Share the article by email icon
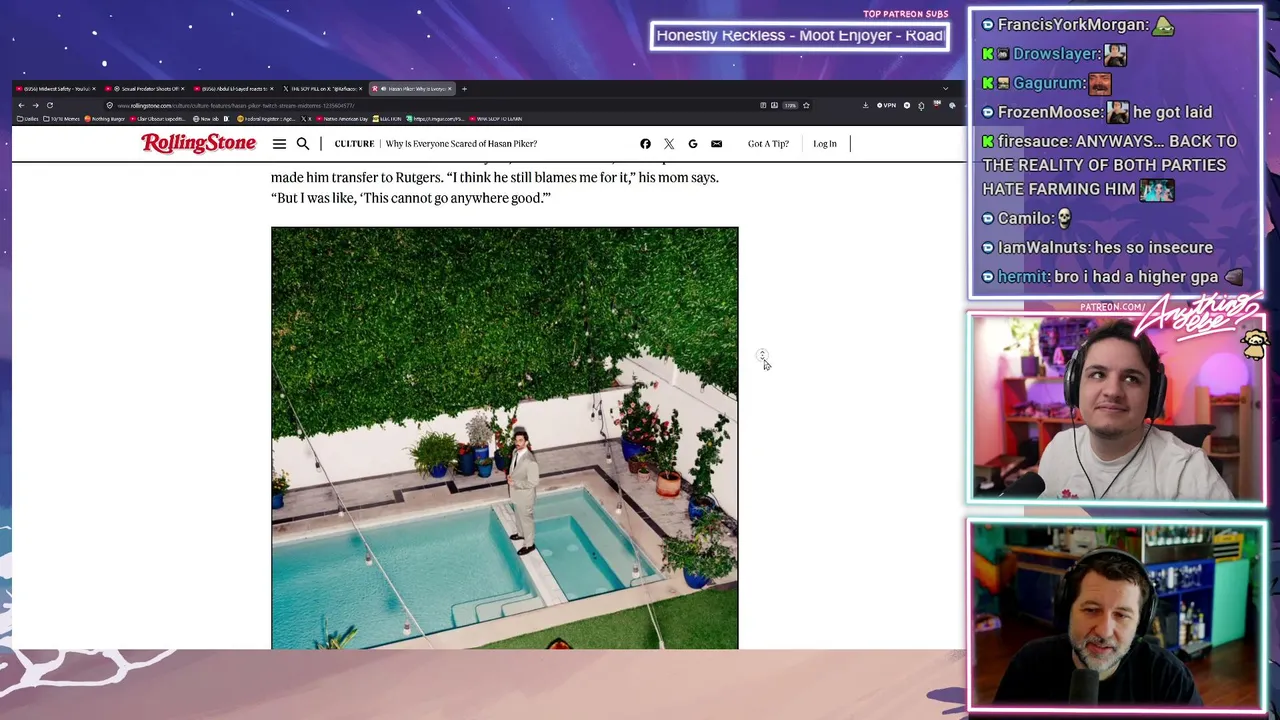The image size is (1280, 720). [x=716, y=144]
